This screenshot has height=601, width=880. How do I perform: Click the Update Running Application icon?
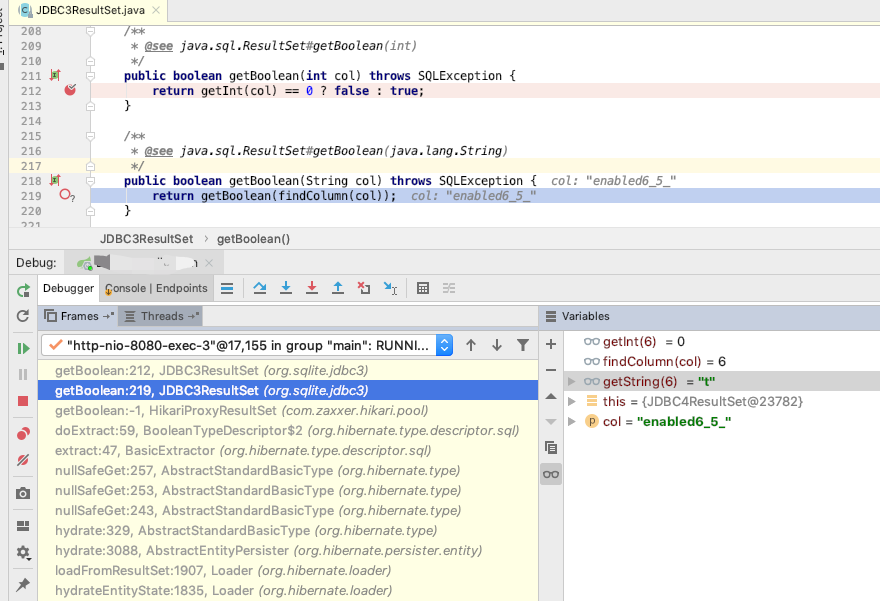coord(23,316)
